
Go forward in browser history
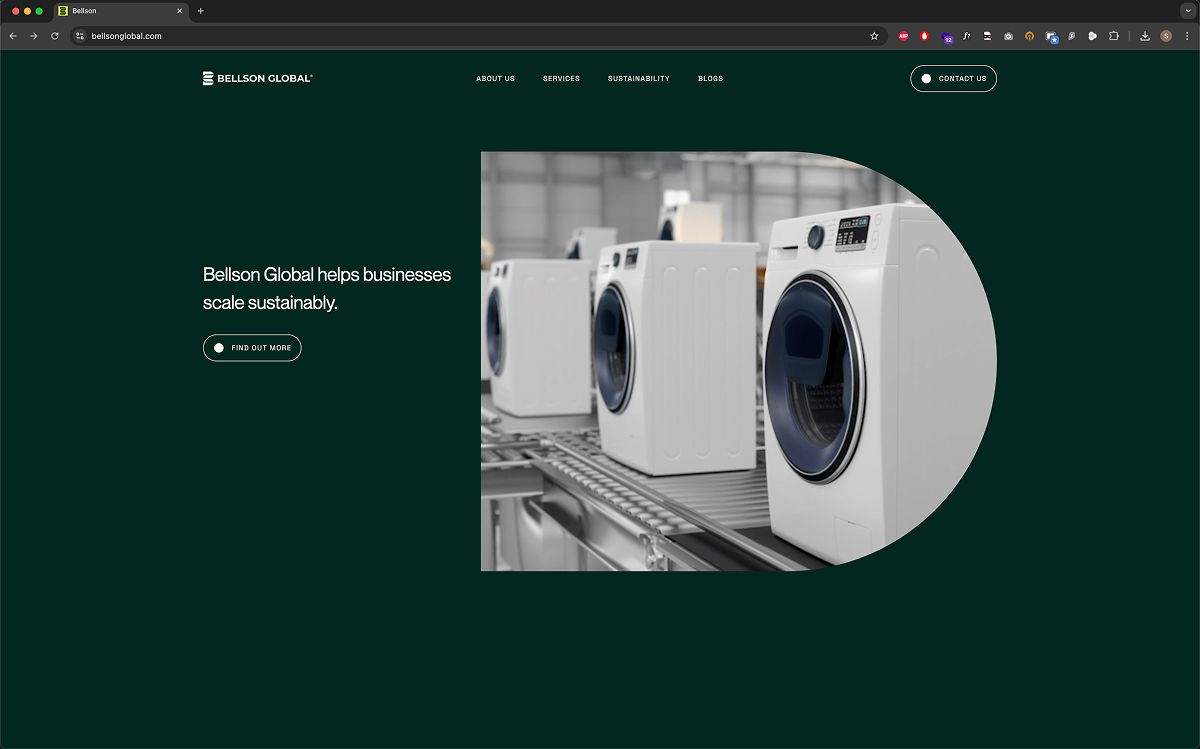click(33, 36)
